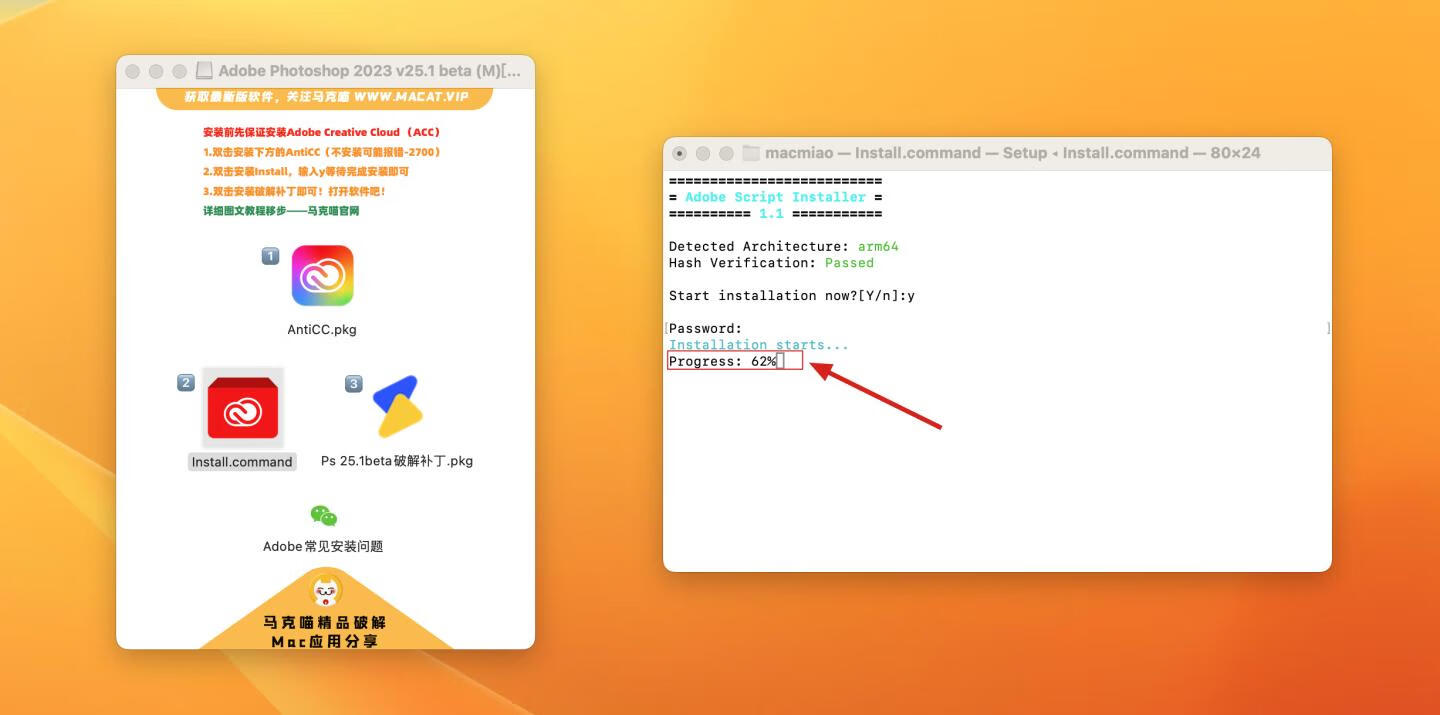
Task: Click the Detected Architecture: arm64 line
Action: (784, 246)
